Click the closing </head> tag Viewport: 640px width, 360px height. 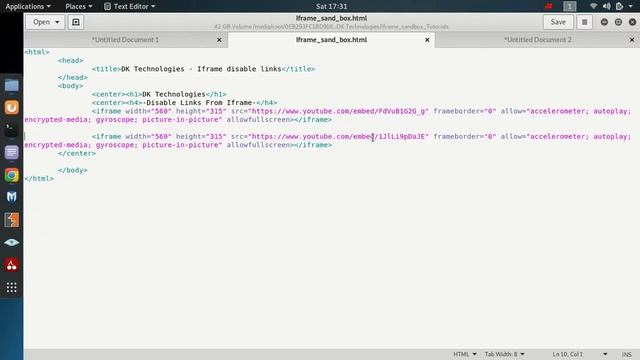(73, 78)
